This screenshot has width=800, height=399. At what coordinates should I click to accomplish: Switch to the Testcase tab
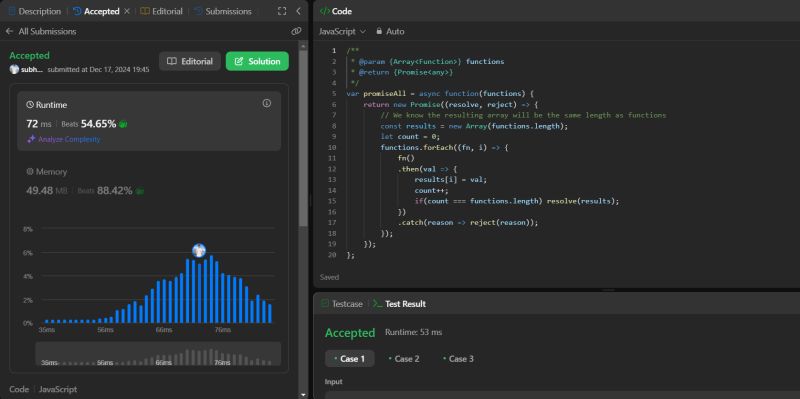(x=341, y=304)
